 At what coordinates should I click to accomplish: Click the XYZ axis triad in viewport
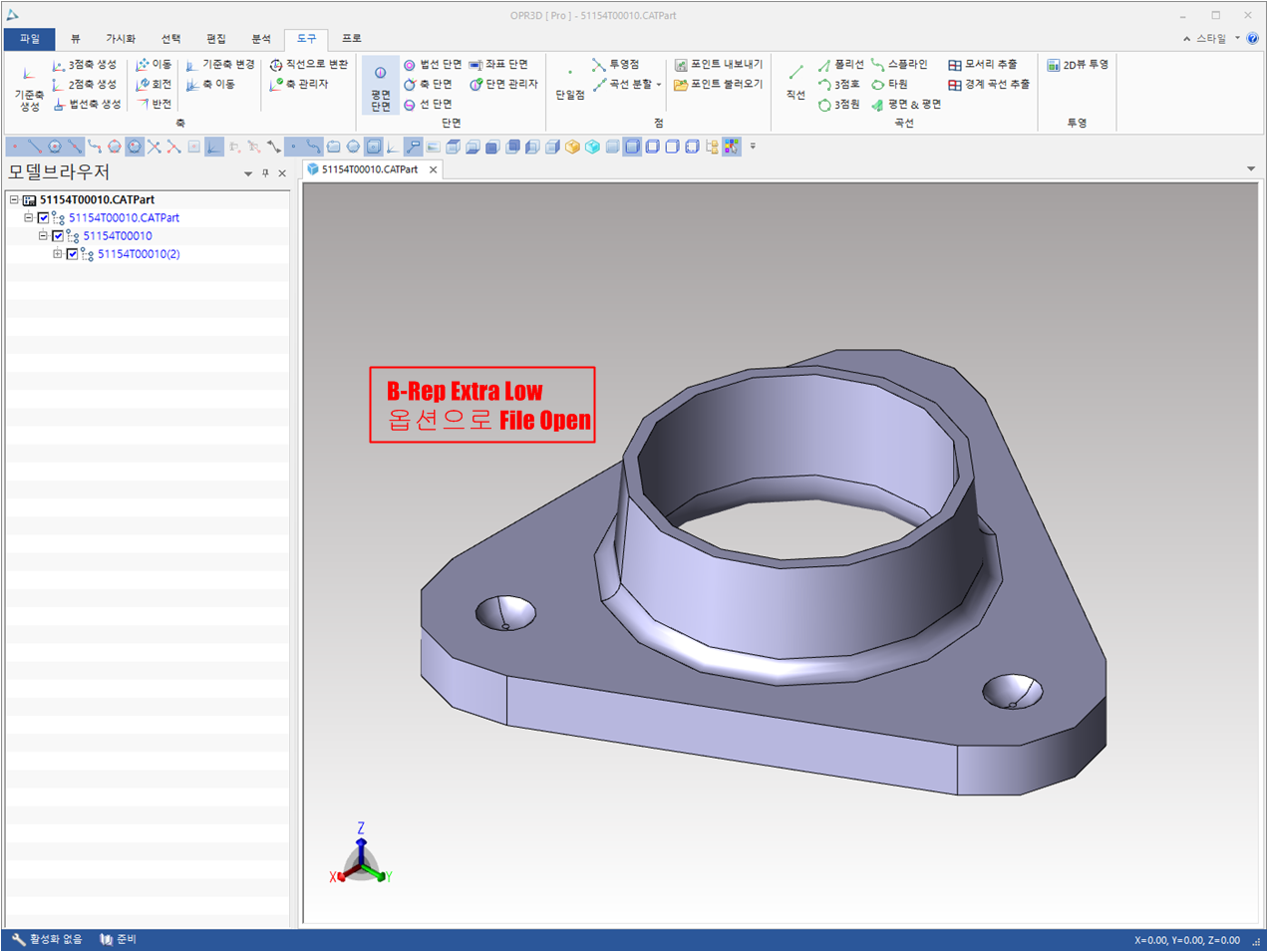point(360,860)
